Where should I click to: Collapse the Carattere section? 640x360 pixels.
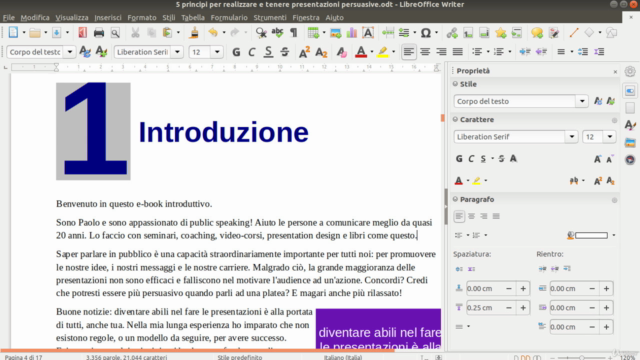pos(455,119)
